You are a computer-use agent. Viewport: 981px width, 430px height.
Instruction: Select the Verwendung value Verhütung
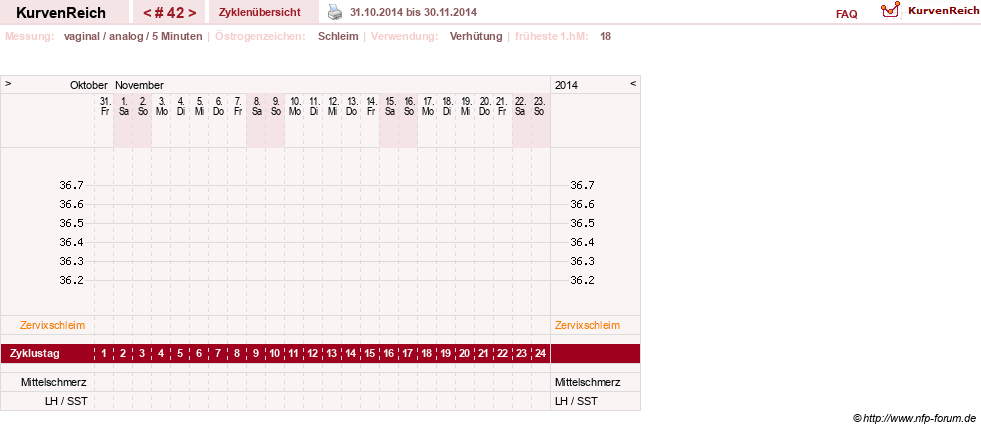pyautogui.click(x=475, y=36)
